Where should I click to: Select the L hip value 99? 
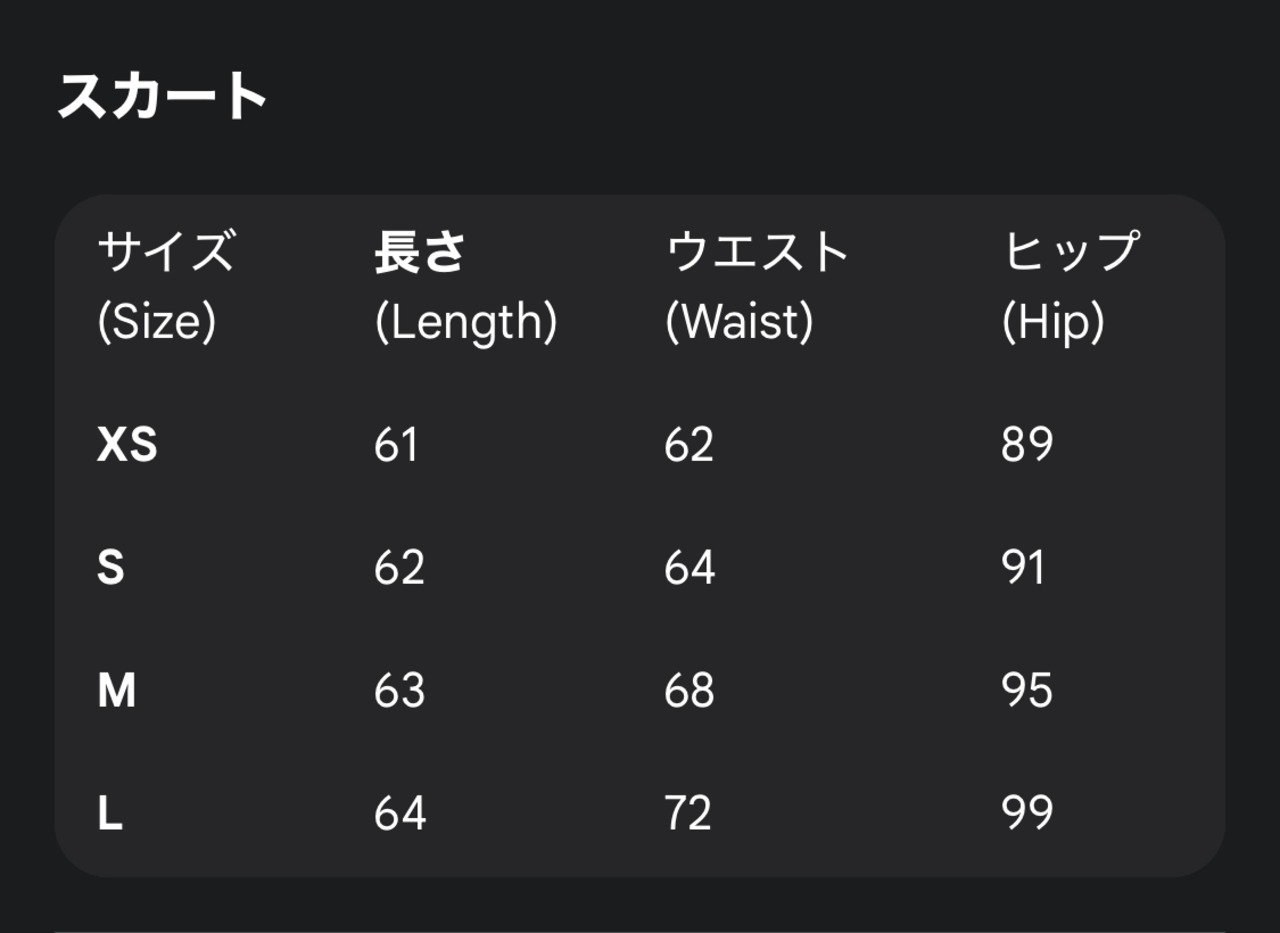(x=1027, y=814)
